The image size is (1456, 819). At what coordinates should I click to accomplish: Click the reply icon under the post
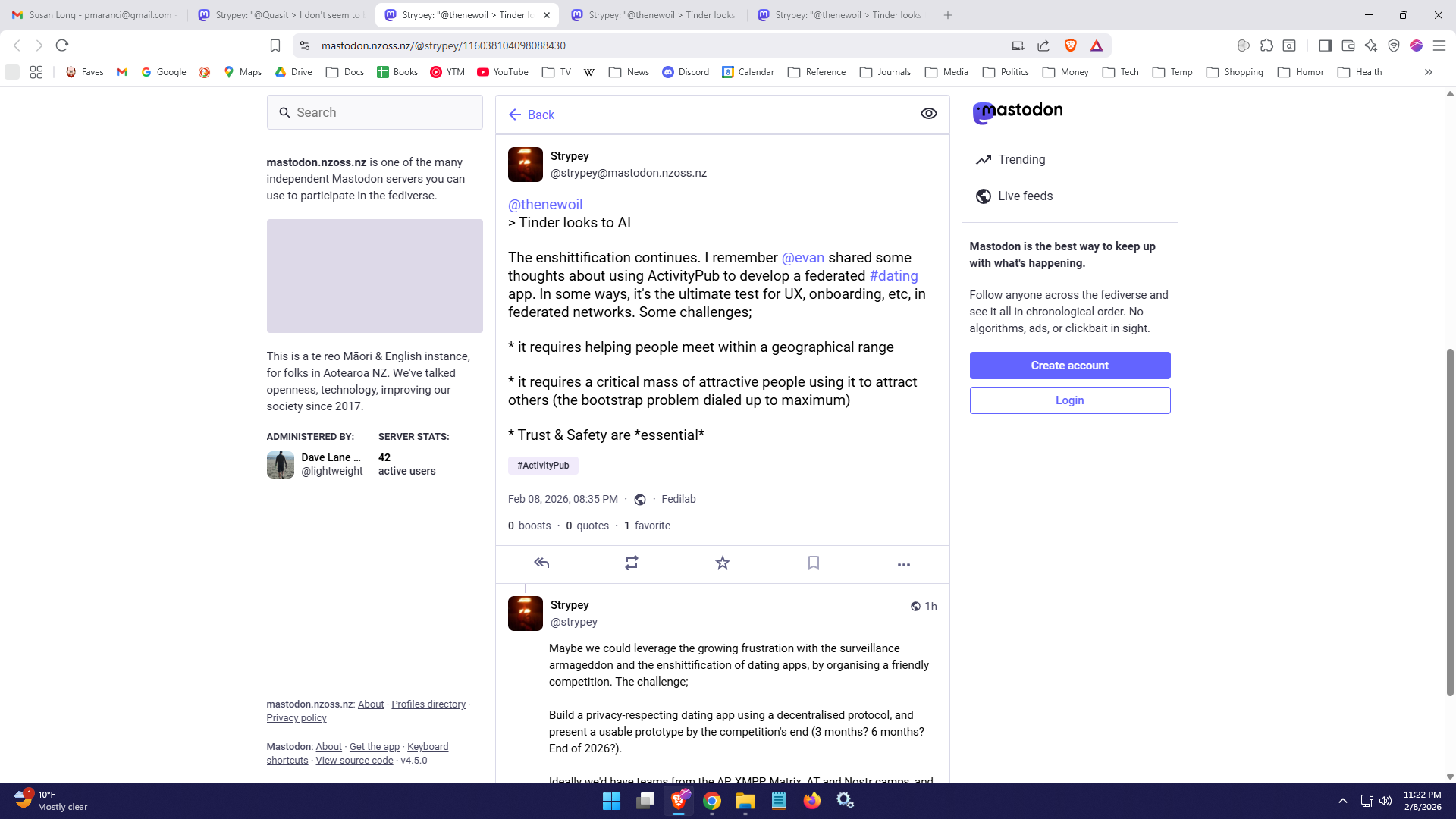pyautogui.click(x=541, y=563)
